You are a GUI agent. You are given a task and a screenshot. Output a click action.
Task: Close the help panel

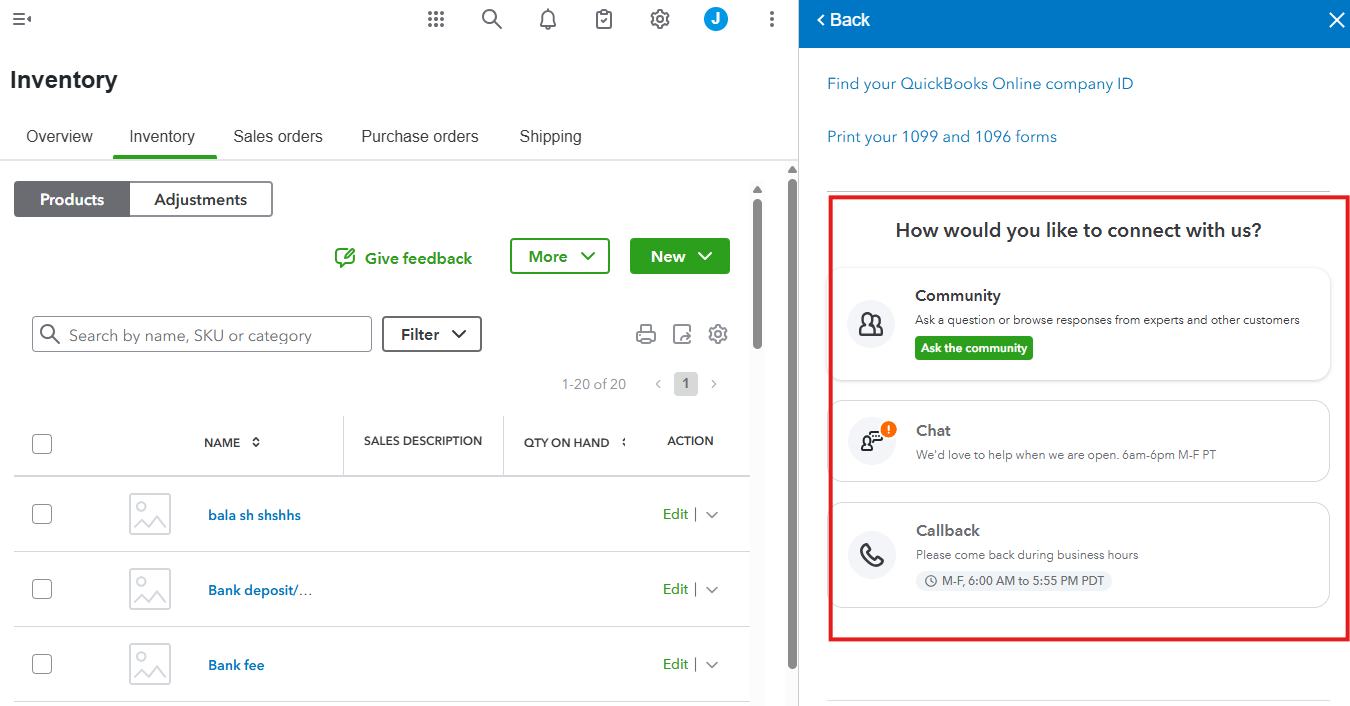[1336, 20]
